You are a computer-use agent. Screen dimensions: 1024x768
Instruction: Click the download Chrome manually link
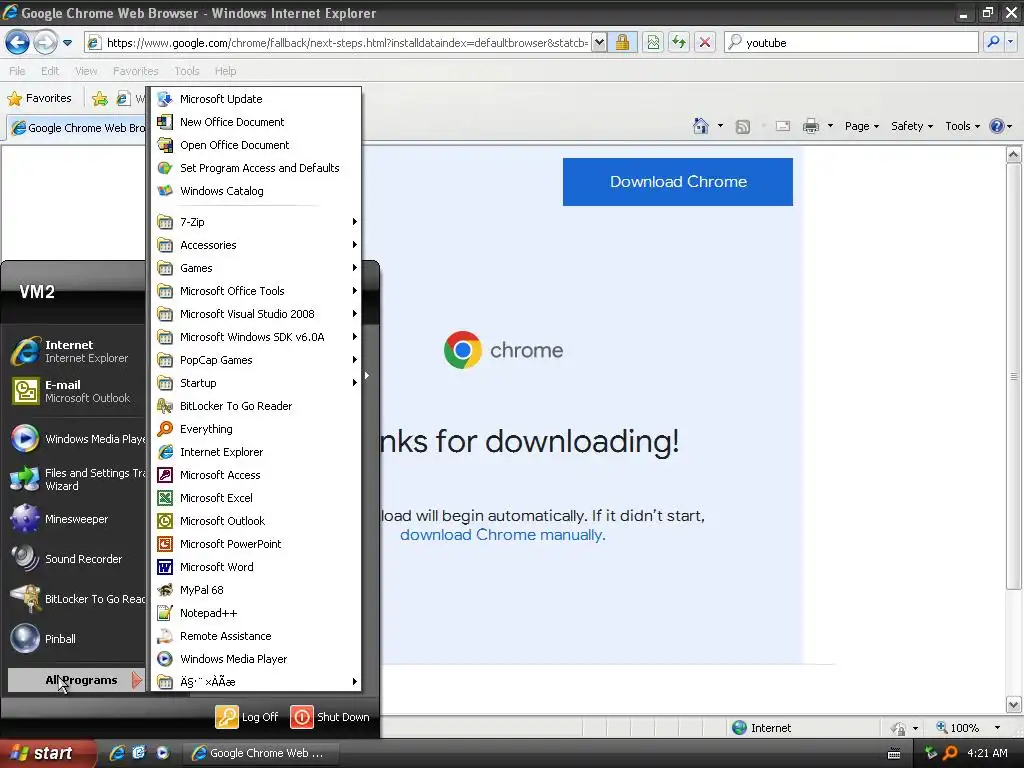click(502, 534)
